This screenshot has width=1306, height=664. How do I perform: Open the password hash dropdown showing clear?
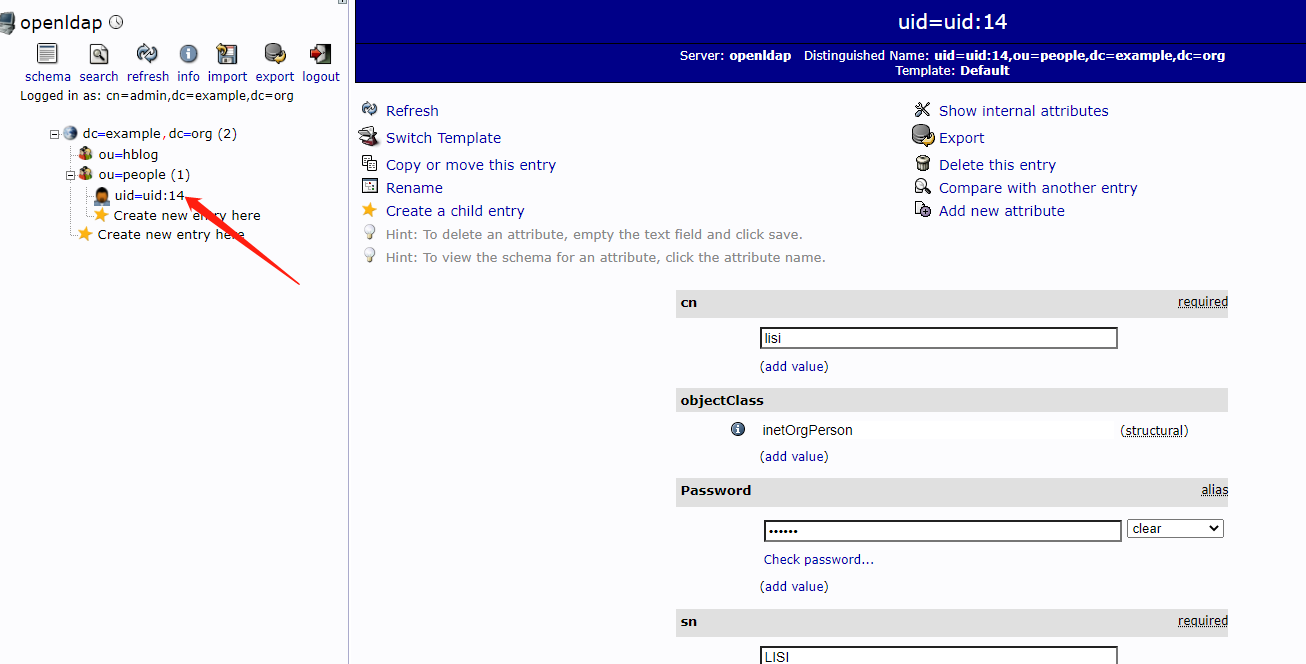(1174, 528)
